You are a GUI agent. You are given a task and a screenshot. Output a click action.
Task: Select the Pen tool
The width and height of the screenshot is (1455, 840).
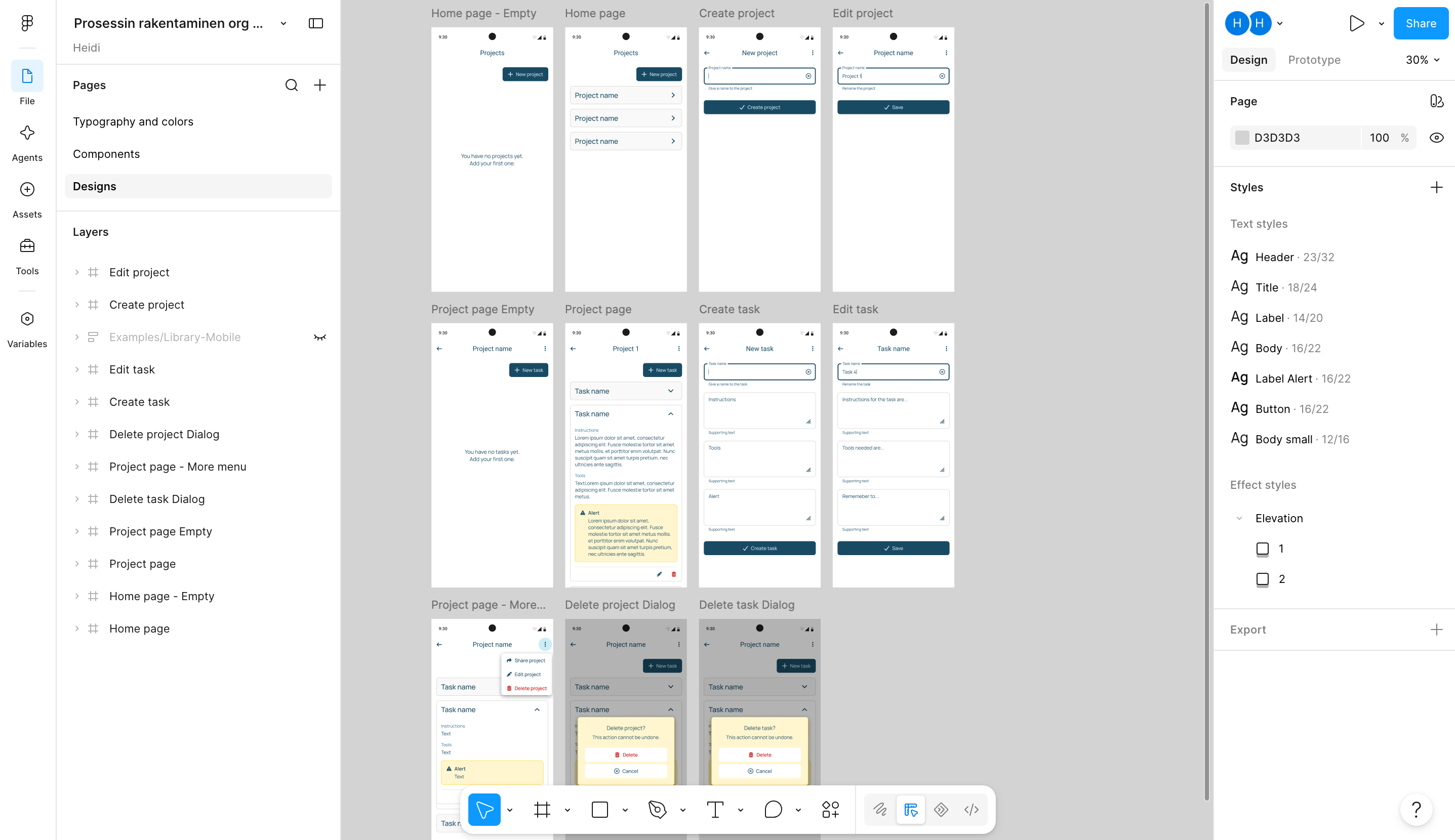(657, 810)
